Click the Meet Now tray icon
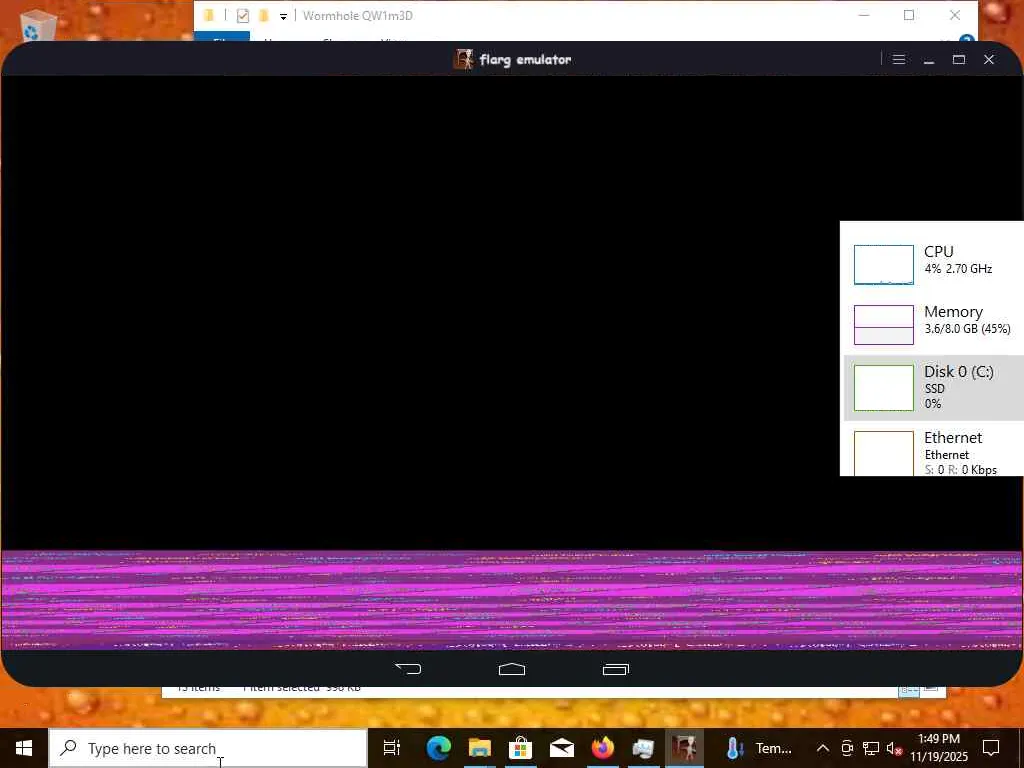The width and height of the screenshot is (1024, 768). coord(847,748)
